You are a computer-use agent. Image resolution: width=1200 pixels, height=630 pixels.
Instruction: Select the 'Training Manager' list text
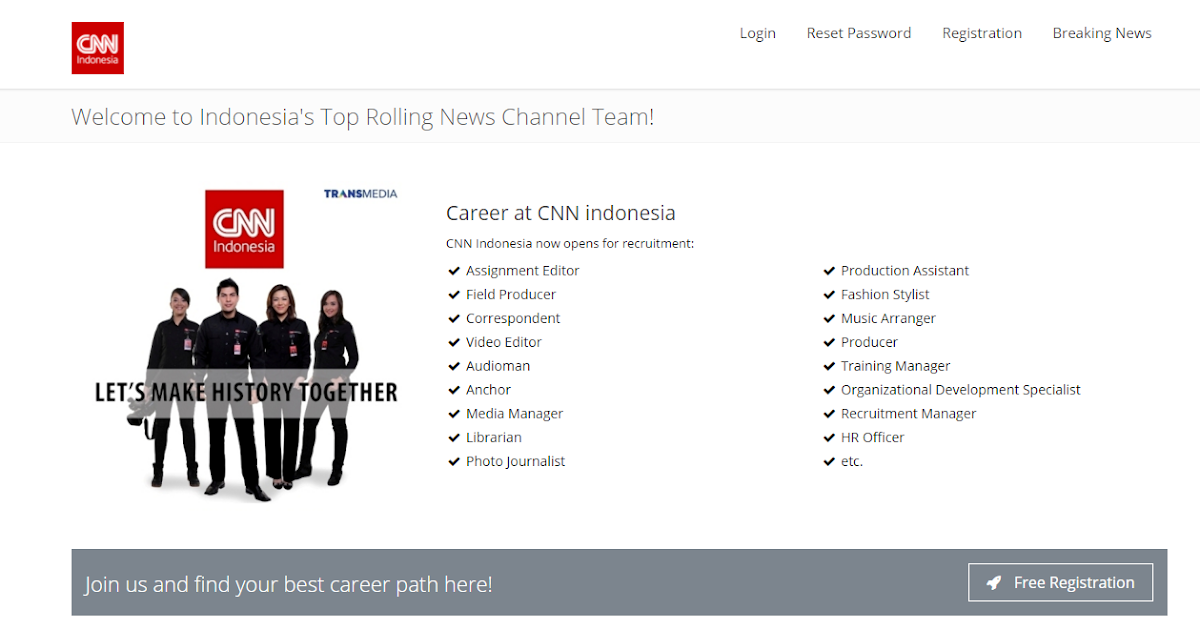coord(895,366)
